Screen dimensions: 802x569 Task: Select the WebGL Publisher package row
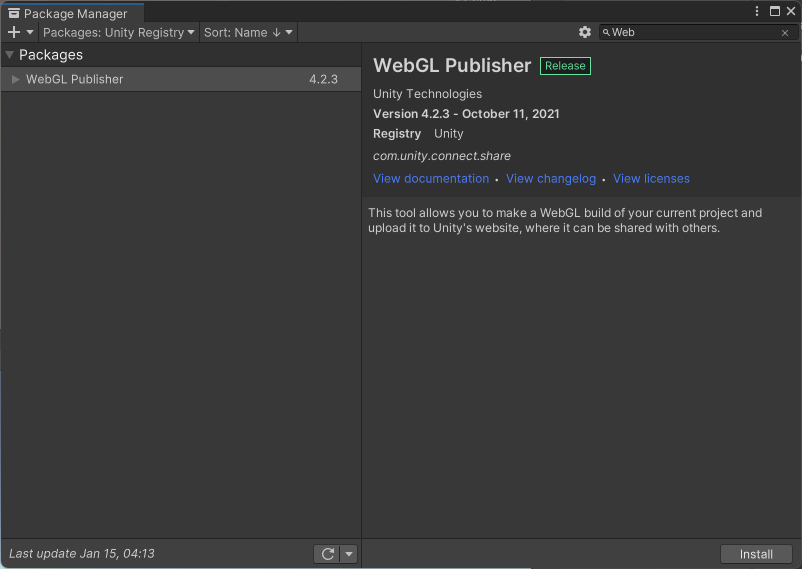[x=181, y=79]
